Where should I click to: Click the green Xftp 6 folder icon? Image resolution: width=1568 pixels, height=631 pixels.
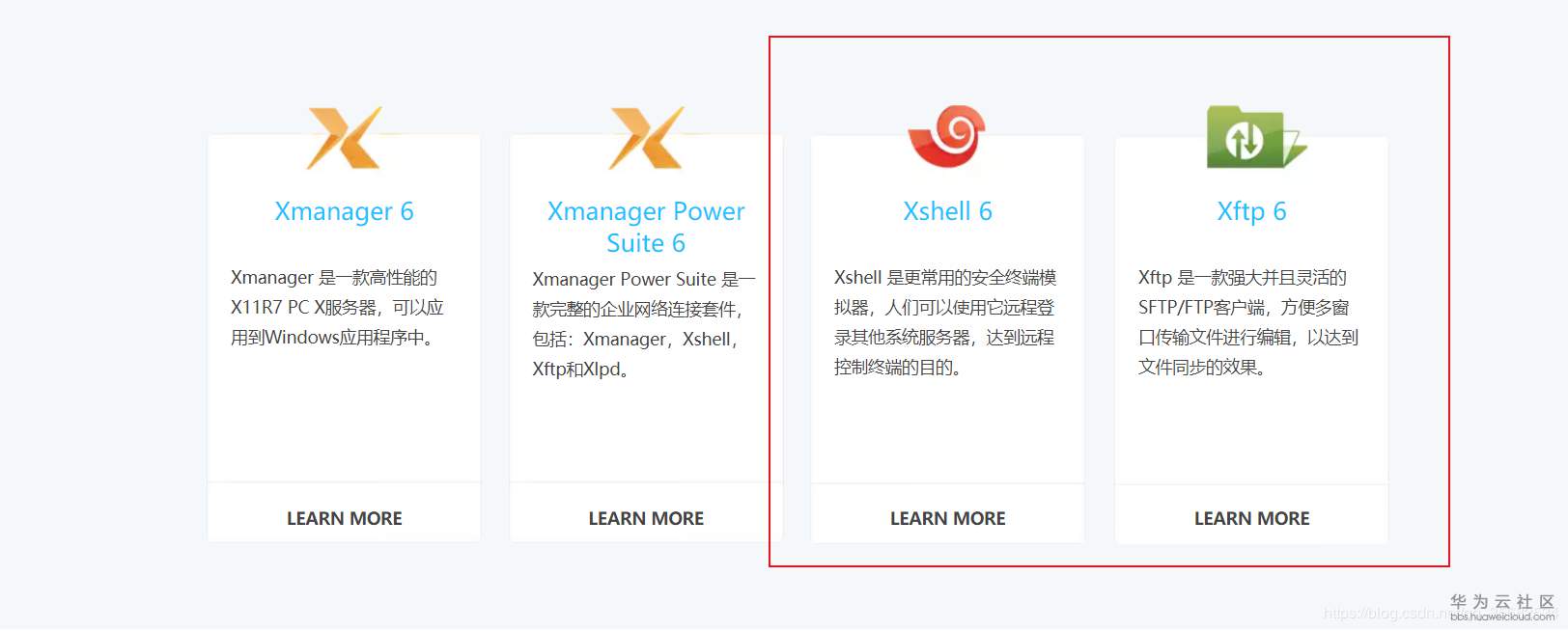pos(1255,137)
